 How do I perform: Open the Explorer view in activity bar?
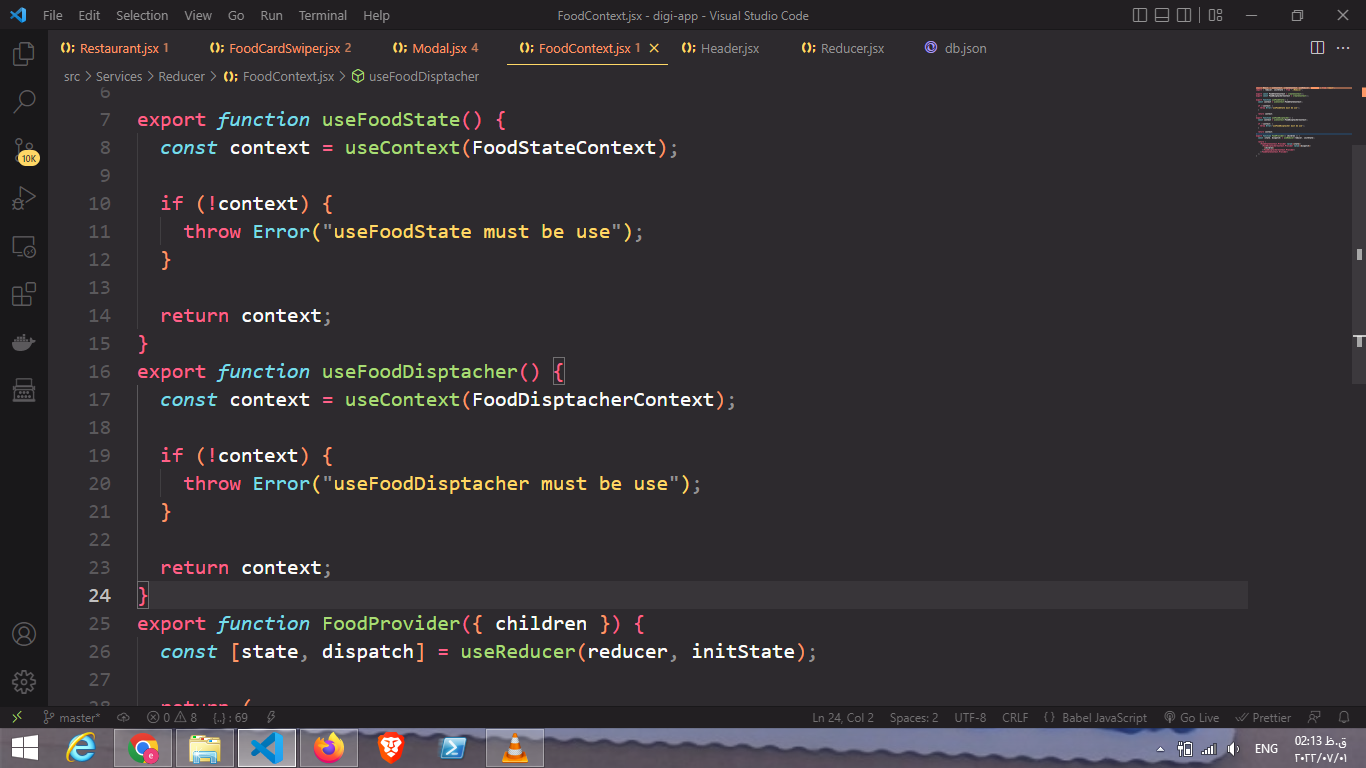pos(24,54)
